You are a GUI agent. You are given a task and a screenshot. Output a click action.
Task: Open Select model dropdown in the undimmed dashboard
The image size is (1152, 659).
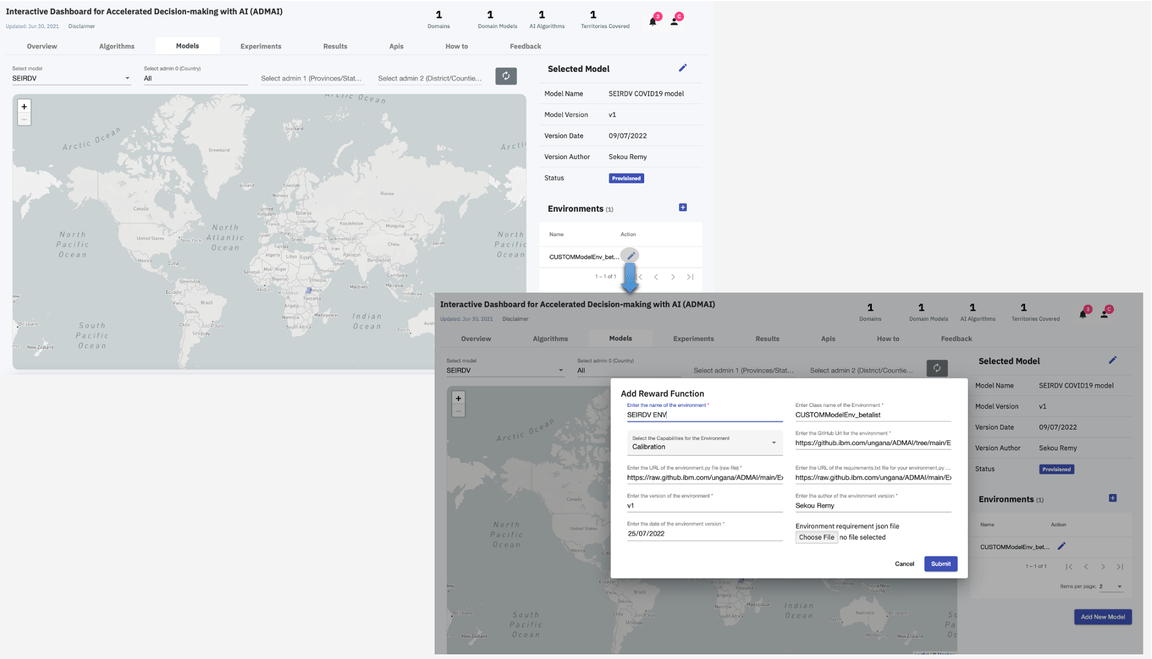coord(71,78)
